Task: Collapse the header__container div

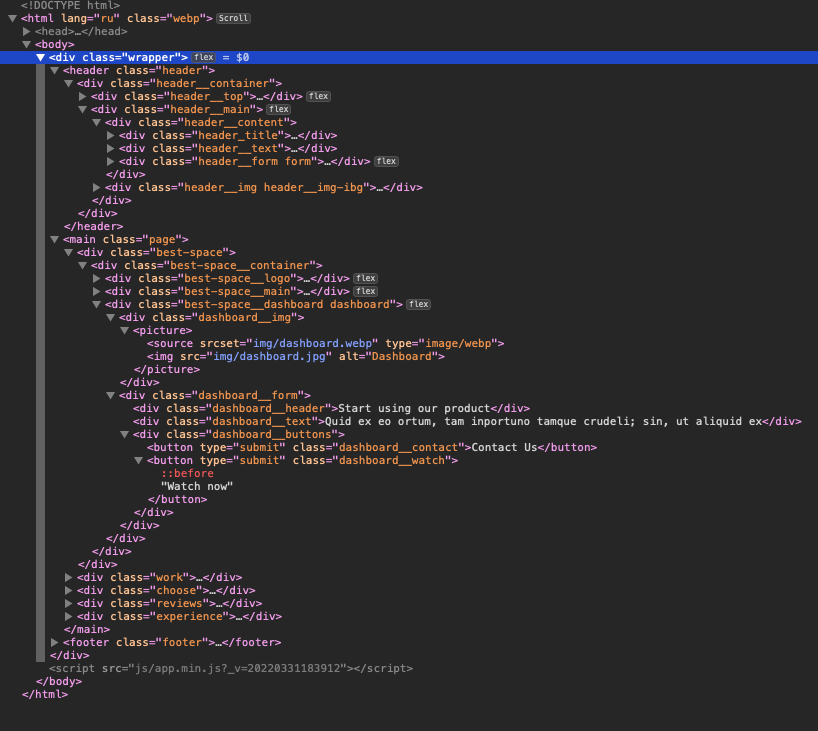Action: [68, 83]
